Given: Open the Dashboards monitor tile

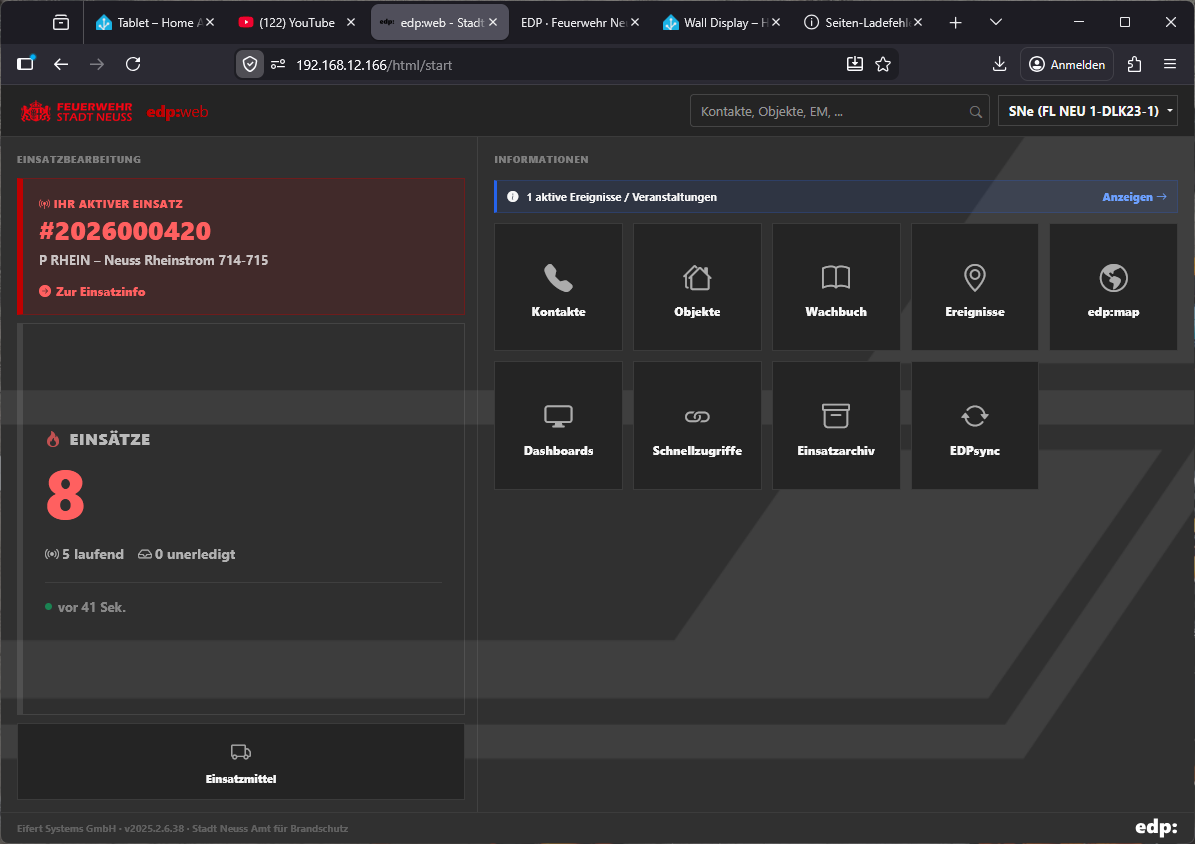Looking at the screenshot, I should tap(558, 426).
